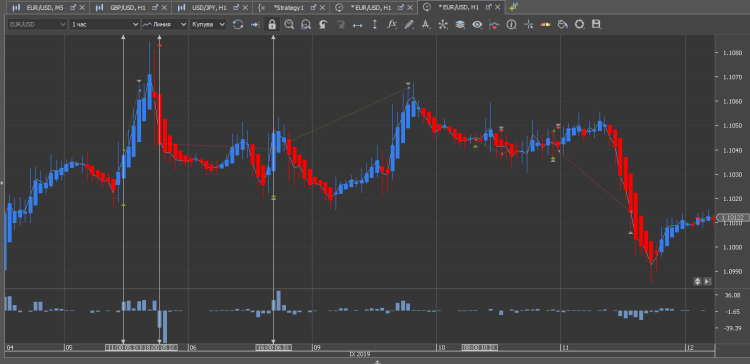Click the fx indicators icon
The height and width of the screenshot is (364, 750).
point(392,24)
